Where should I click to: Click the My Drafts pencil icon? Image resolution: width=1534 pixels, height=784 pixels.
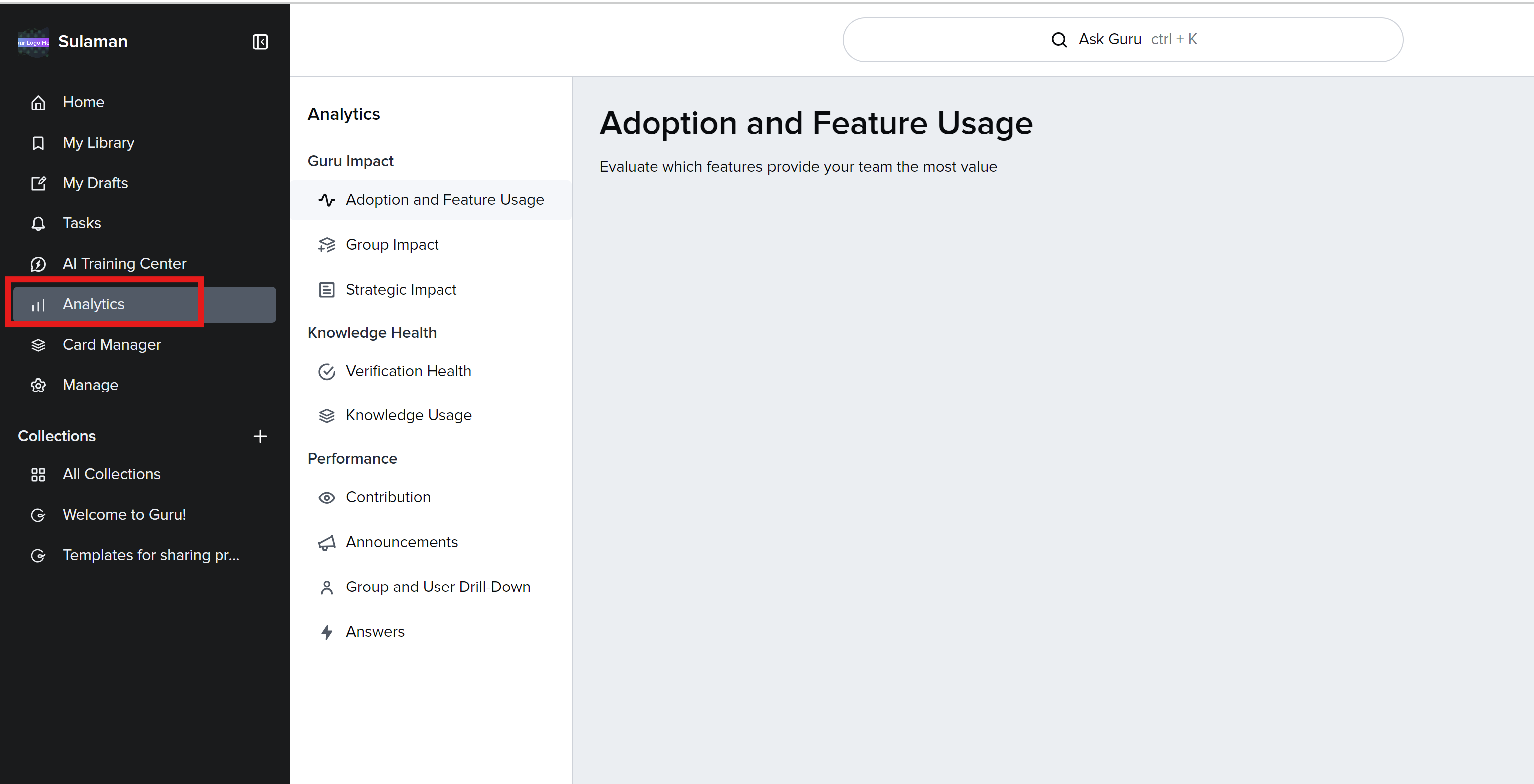pos(38,184)
